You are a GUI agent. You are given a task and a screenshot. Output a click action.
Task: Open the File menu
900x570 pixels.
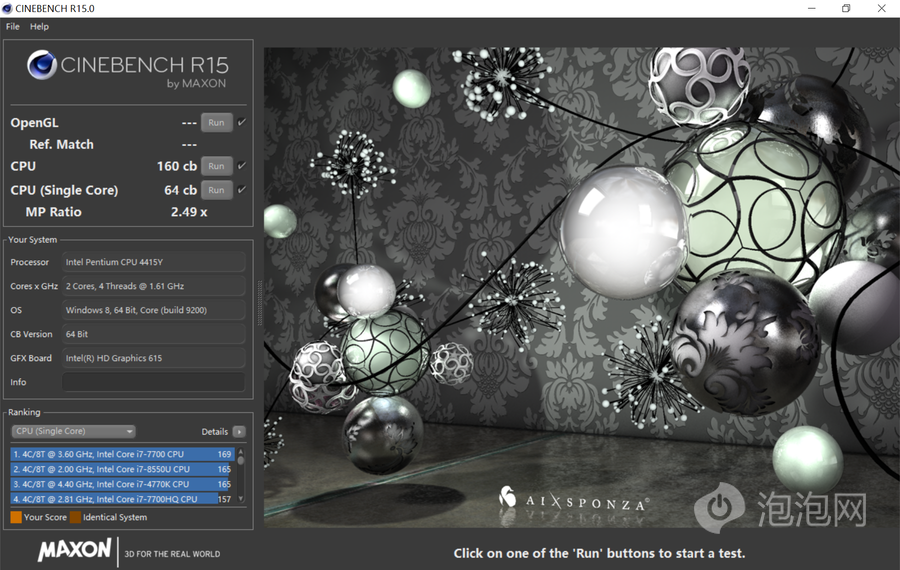click(13, 27)
